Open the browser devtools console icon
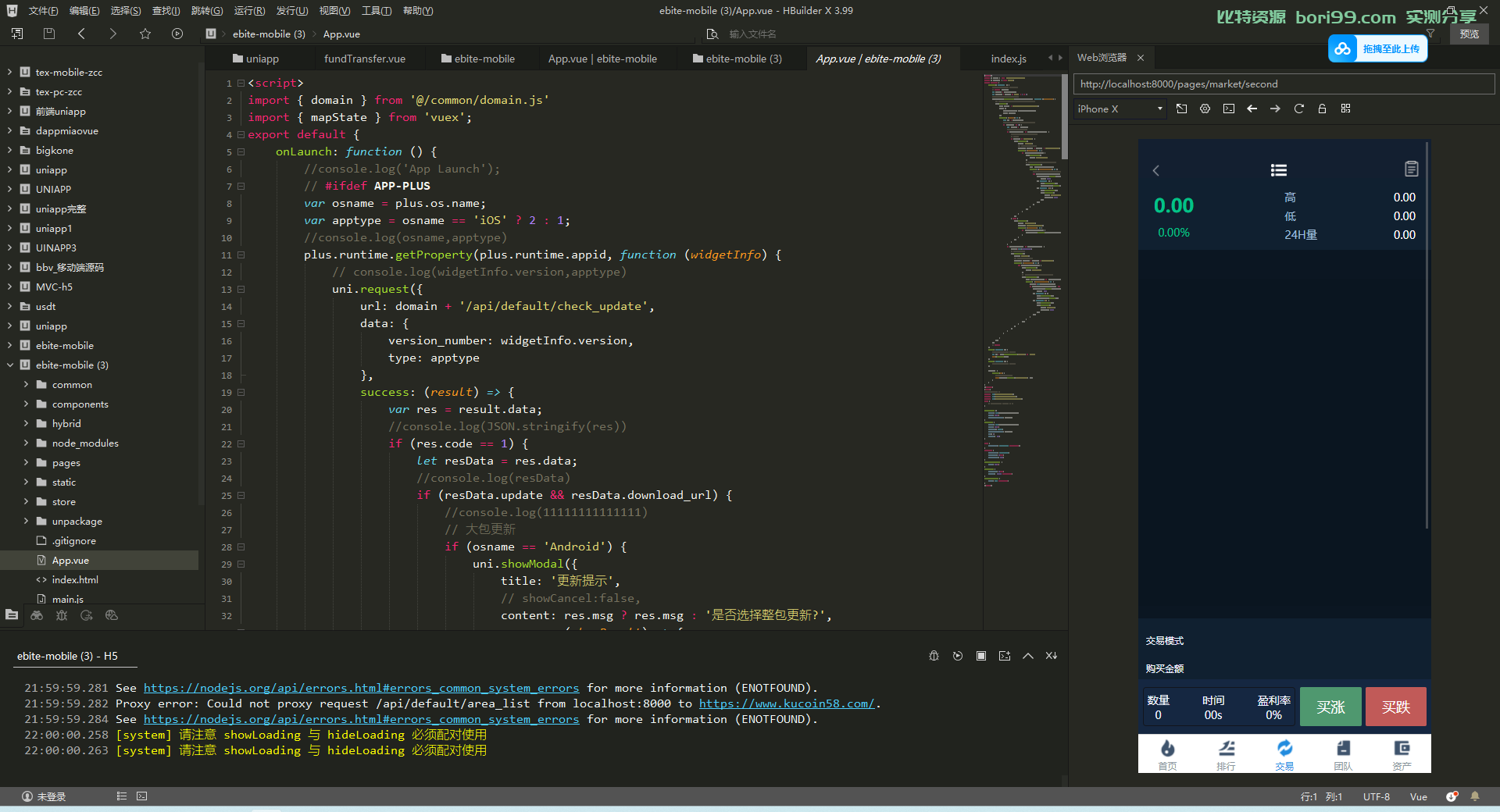 1229,109
